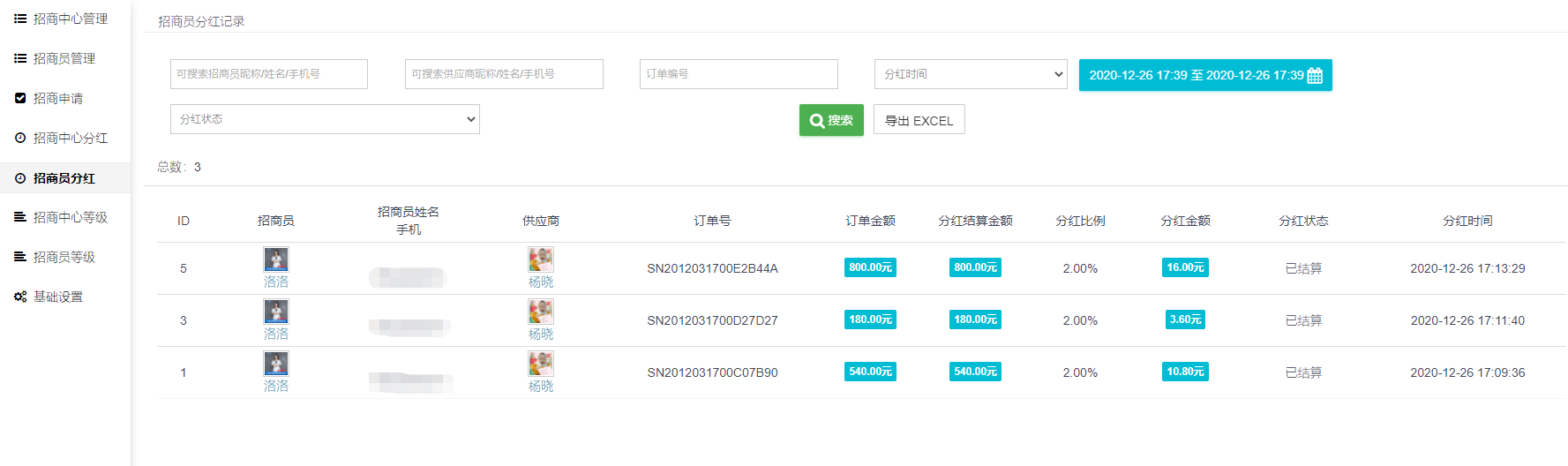This screenshot has width=1568, height=466.
Task: Click 导出 EXCEL button
Action: [x=919, y=120]
